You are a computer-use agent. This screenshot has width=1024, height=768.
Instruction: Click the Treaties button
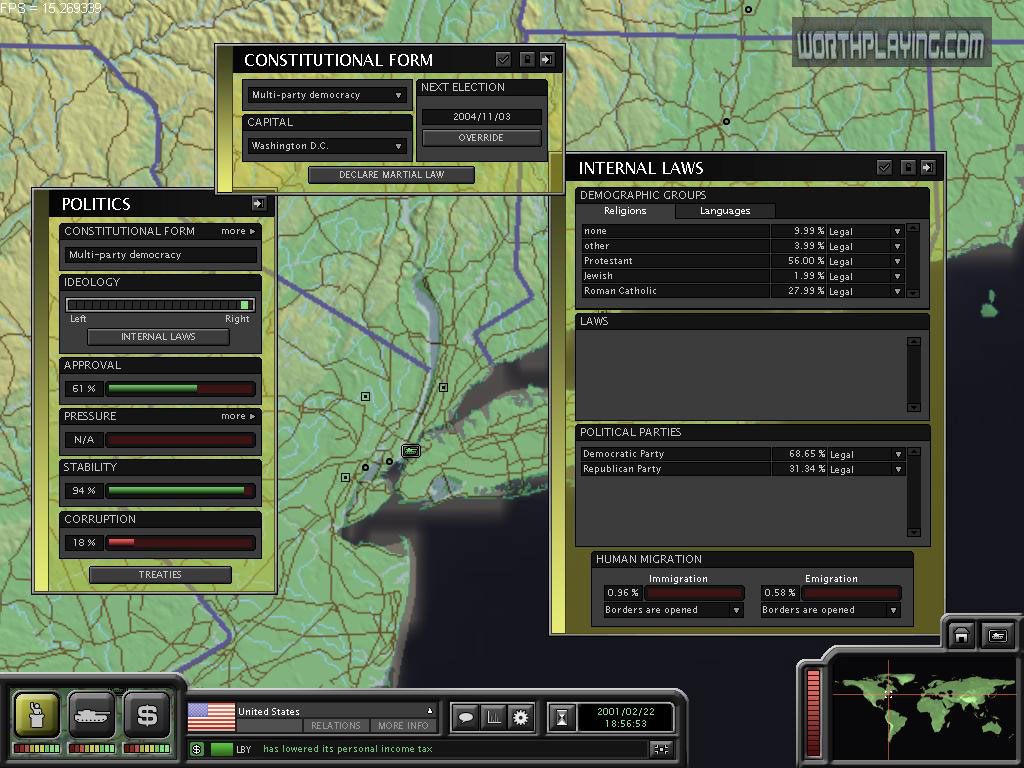(160, 575)
